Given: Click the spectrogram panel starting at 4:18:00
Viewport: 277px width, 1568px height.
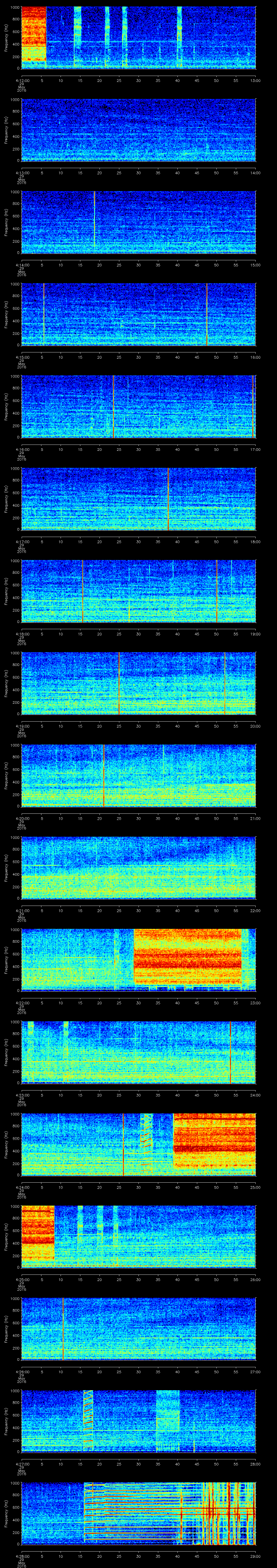Looking at the screenshot, I should [138, 591].
